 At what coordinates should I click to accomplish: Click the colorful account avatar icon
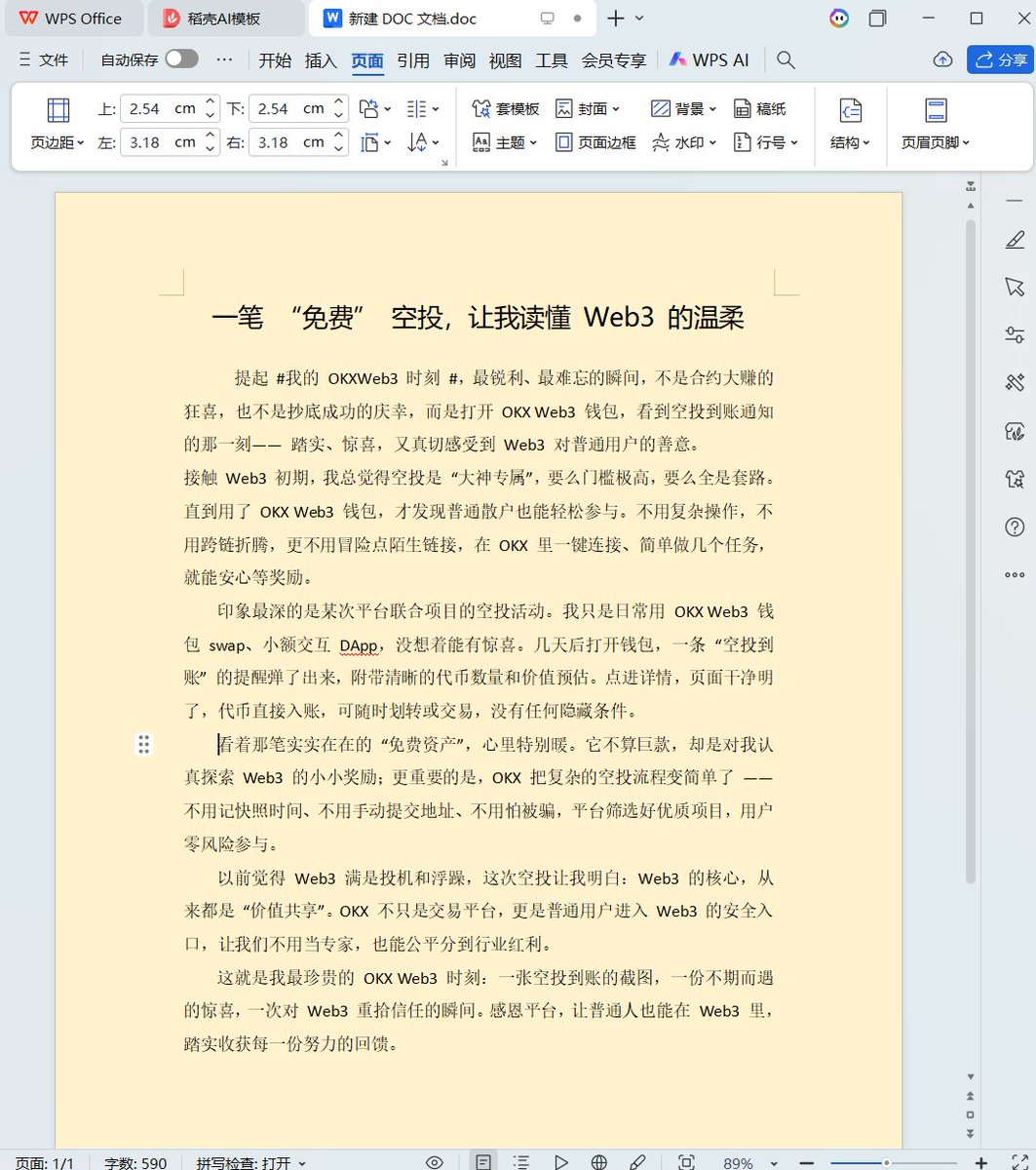coord(838,18)
